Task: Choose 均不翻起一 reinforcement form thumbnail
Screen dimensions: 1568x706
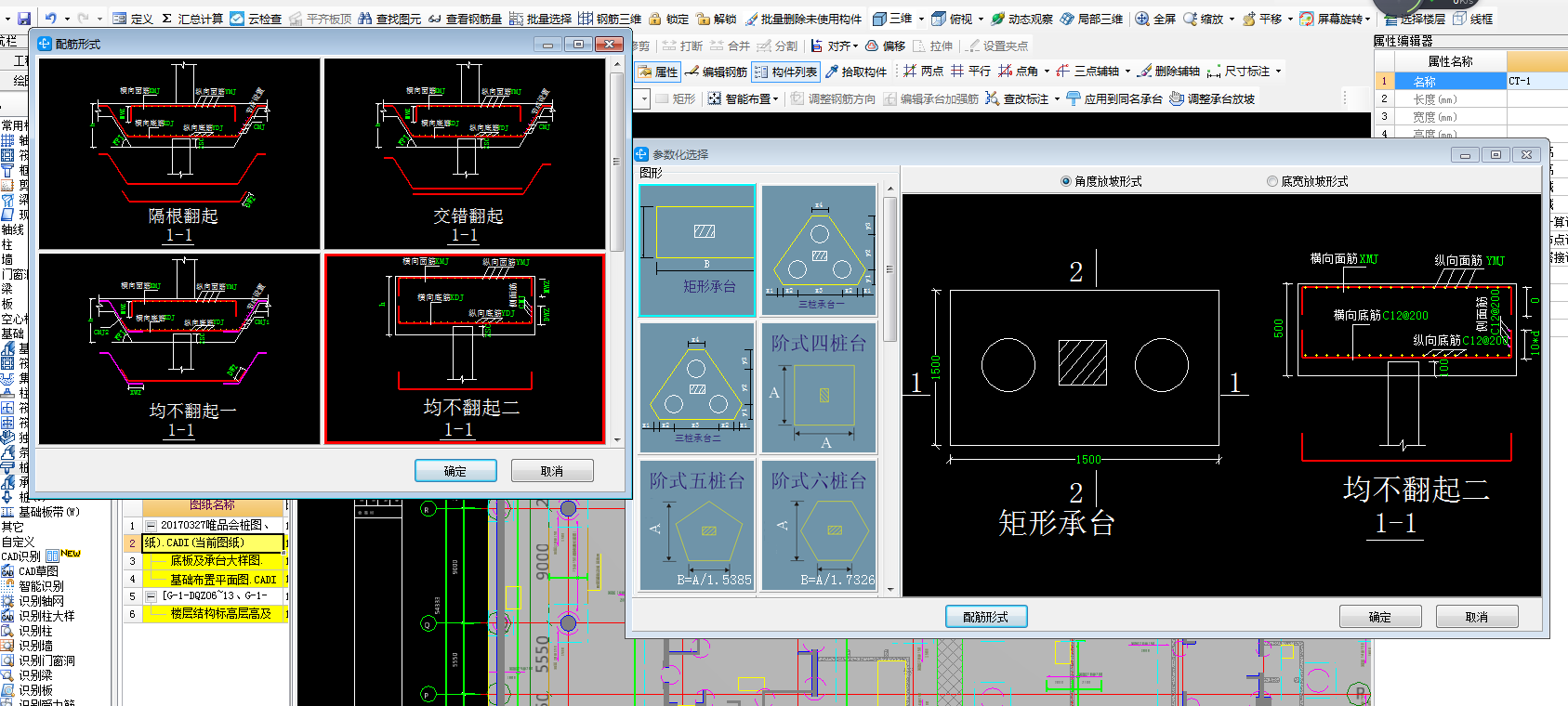Action: (179, 348)
